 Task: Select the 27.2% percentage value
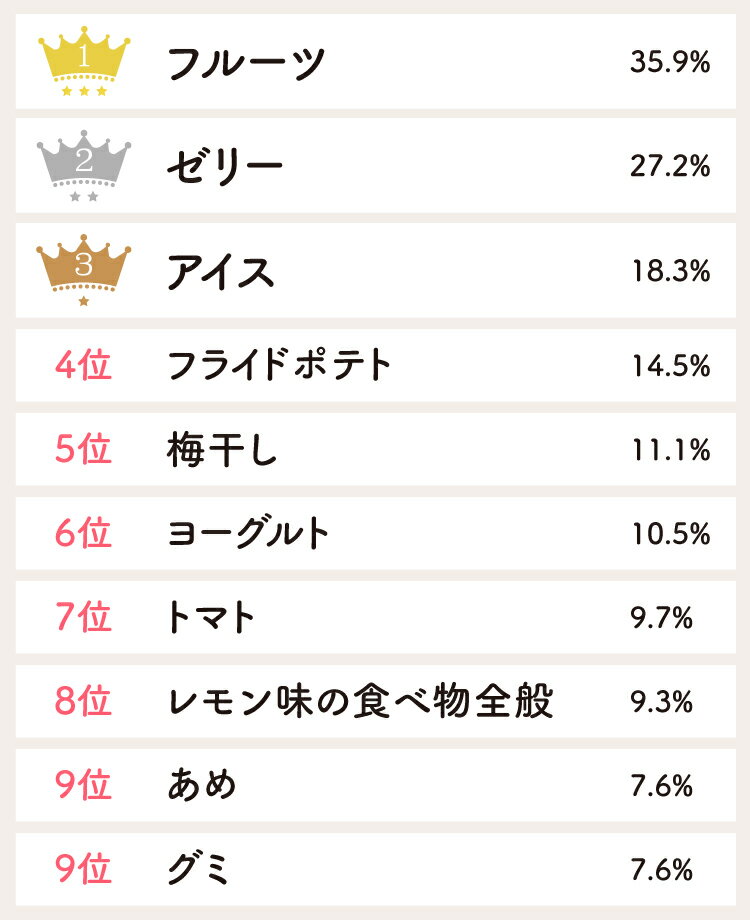(x=669, y=167)
